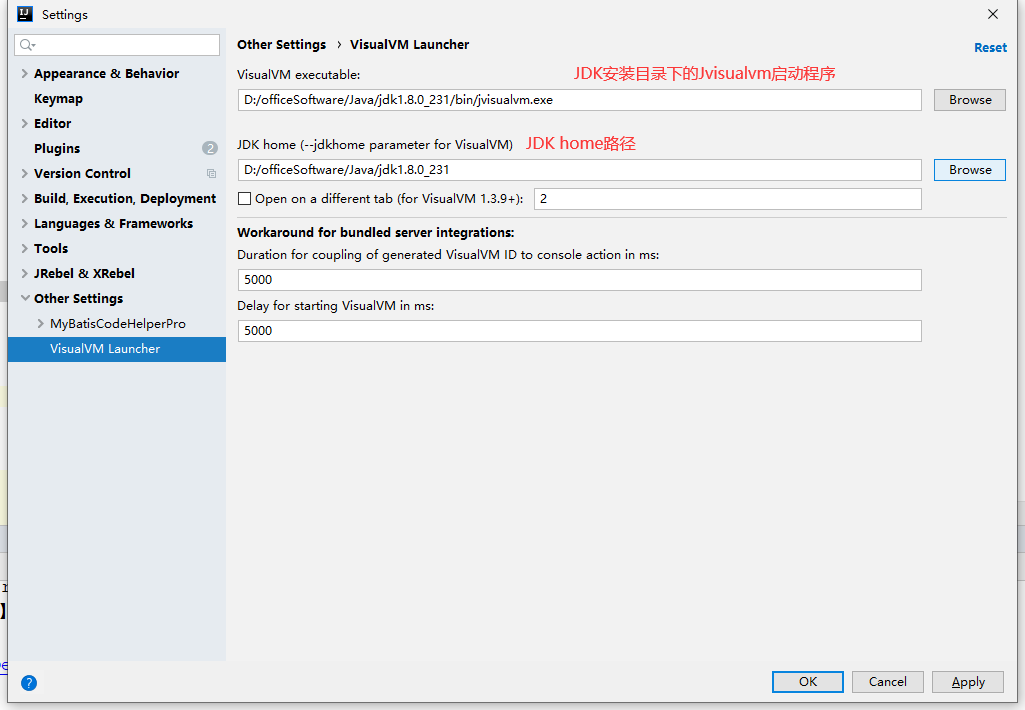The width and height of the screenshot is (1025, 710).
Task: Click Languages & Frameworks label
Action: click(113, 224)
